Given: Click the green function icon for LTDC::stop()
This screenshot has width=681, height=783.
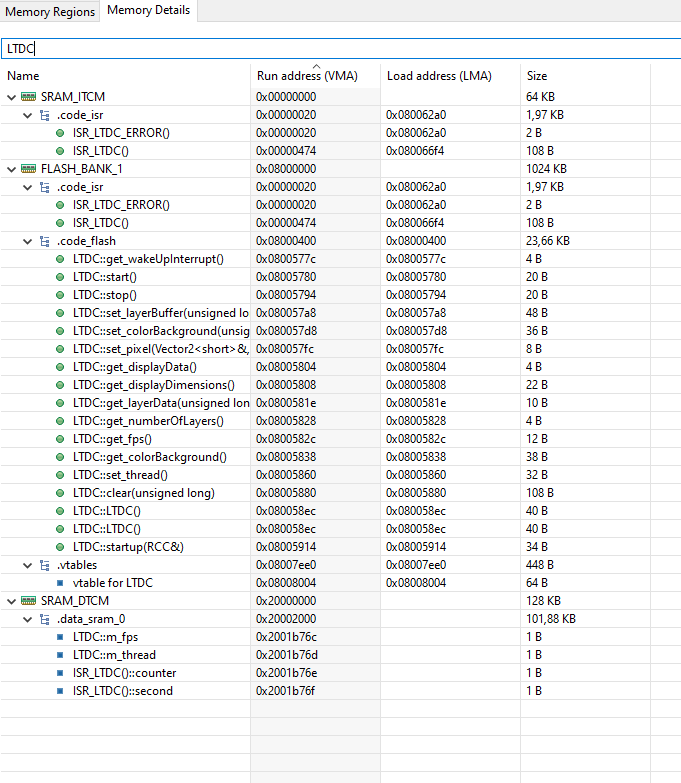Looking at the screenshot, I should [60, 295].
